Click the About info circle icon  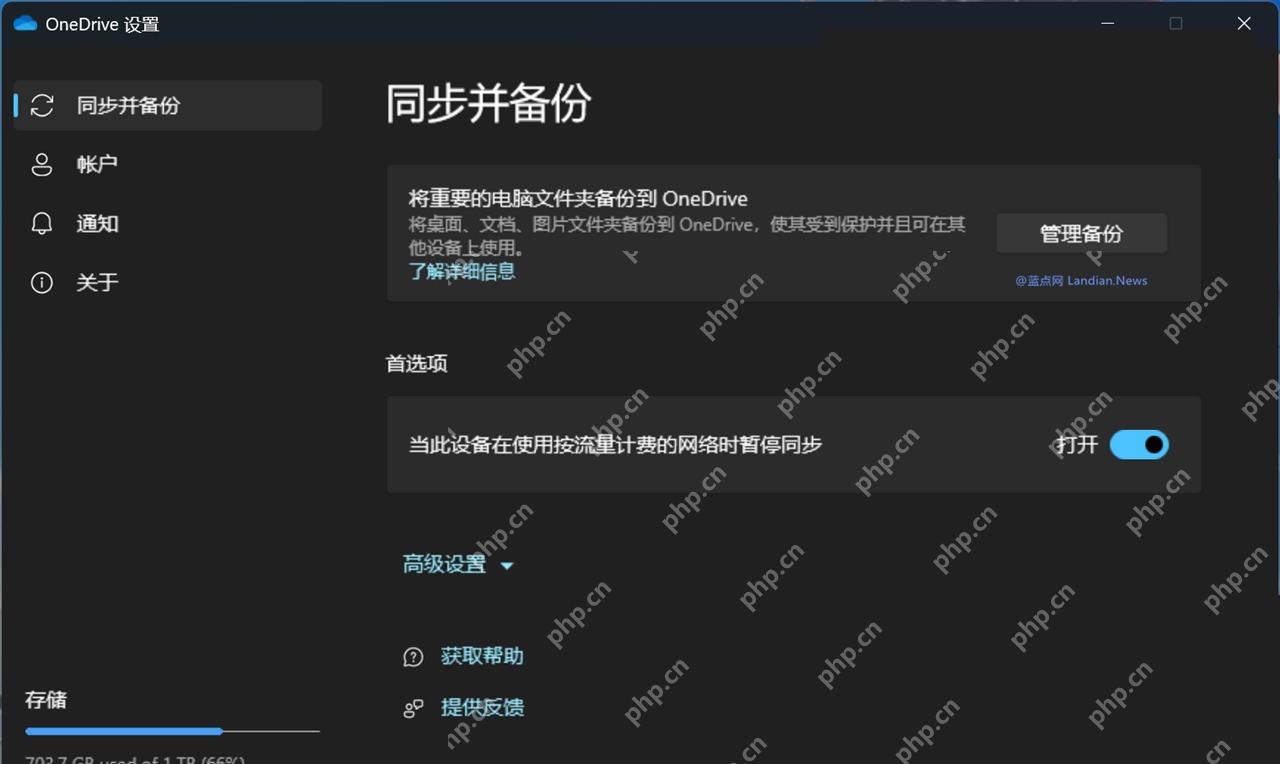coord(42,283)
